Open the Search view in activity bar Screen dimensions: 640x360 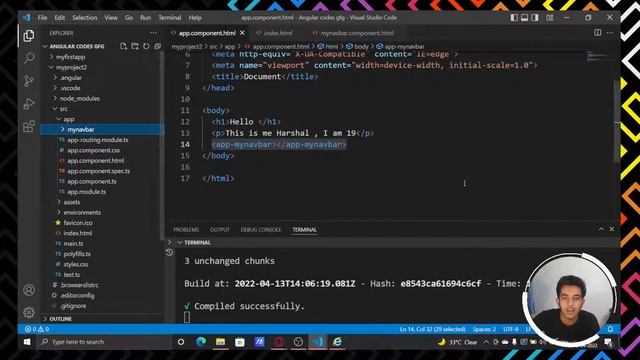pyautogui.click(x=29, y=58)
